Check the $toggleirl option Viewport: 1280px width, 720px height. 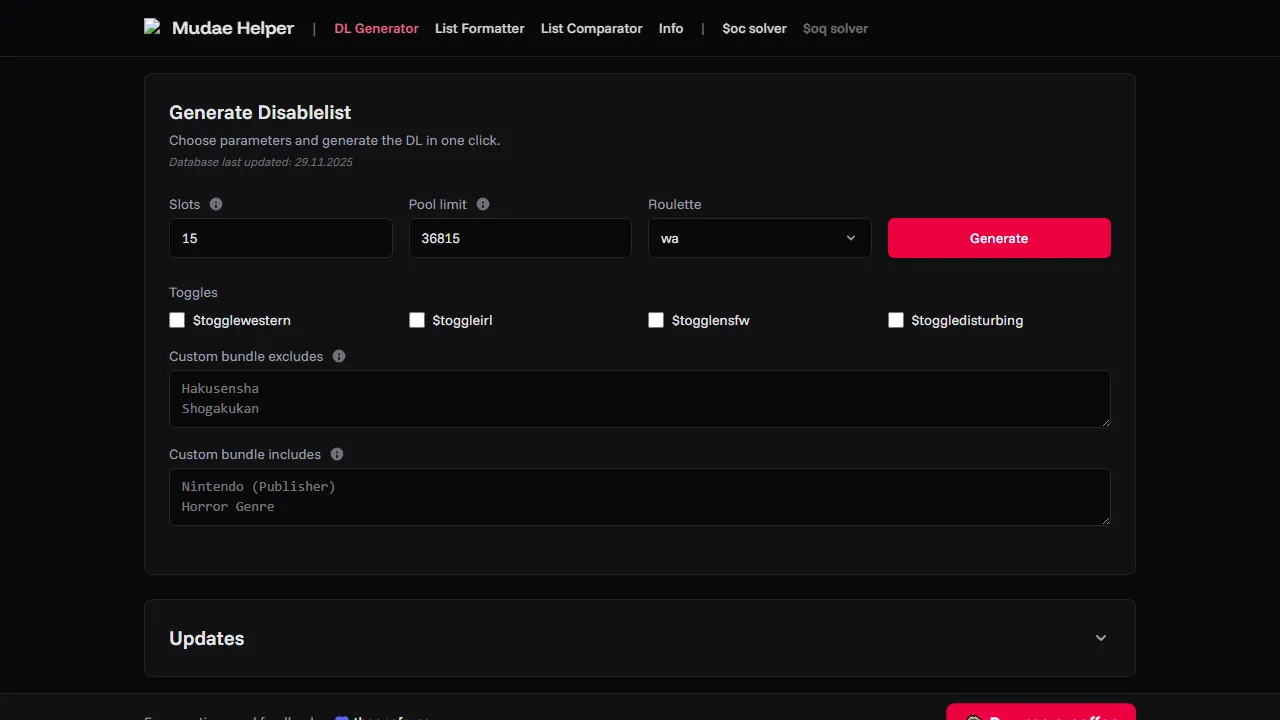[x=417, y=320]
